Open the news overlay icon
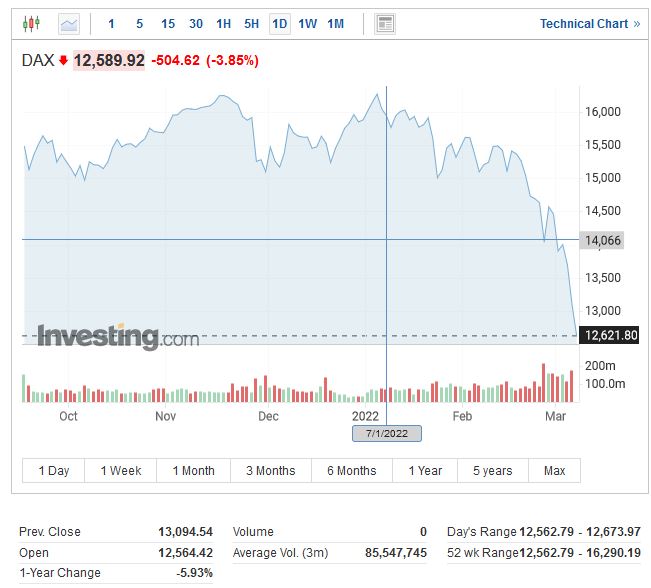This screenshot has height=588, width=651. (385, 23)
